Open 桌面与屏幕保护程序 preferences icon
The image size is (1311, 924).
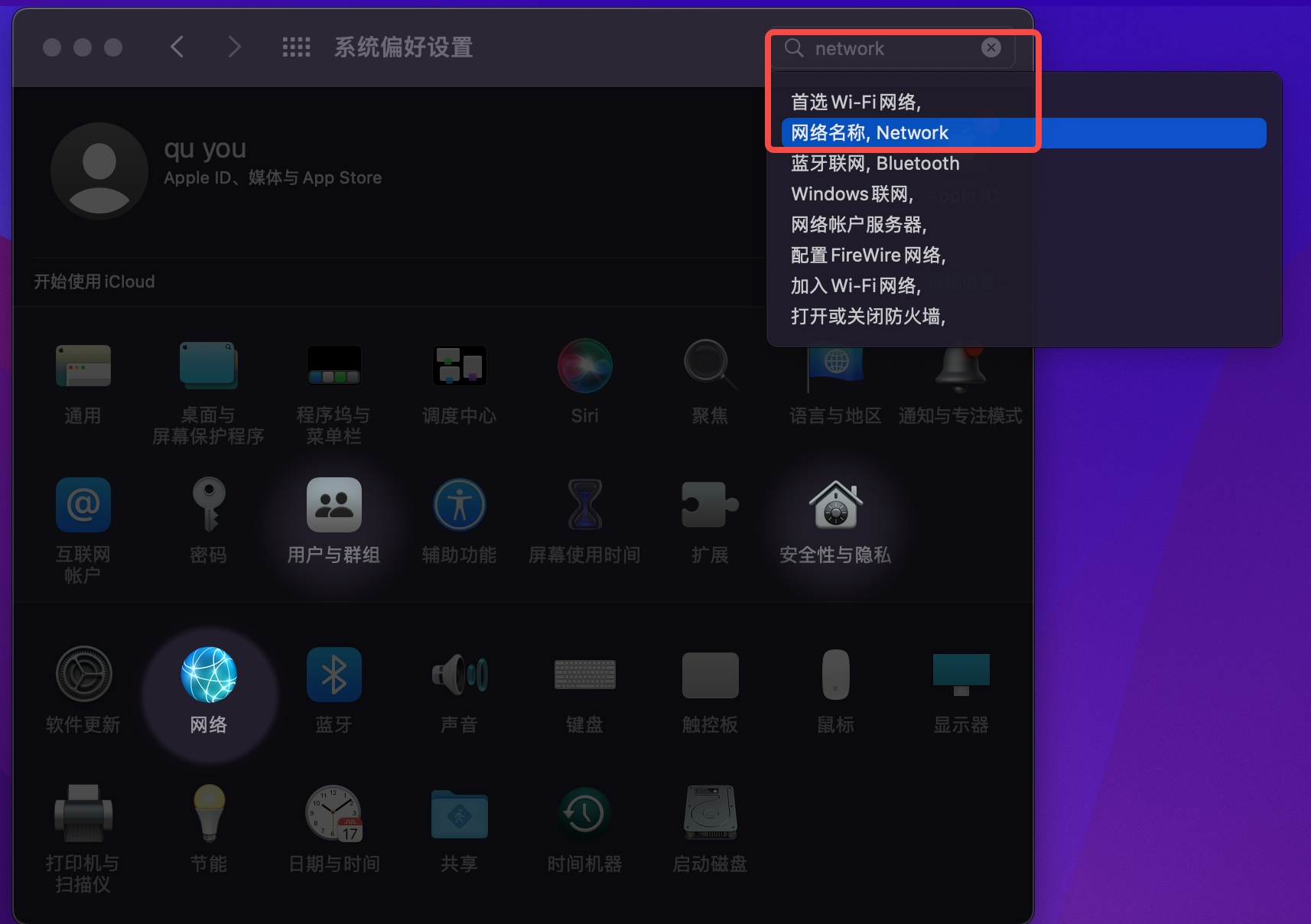point(208,366)
